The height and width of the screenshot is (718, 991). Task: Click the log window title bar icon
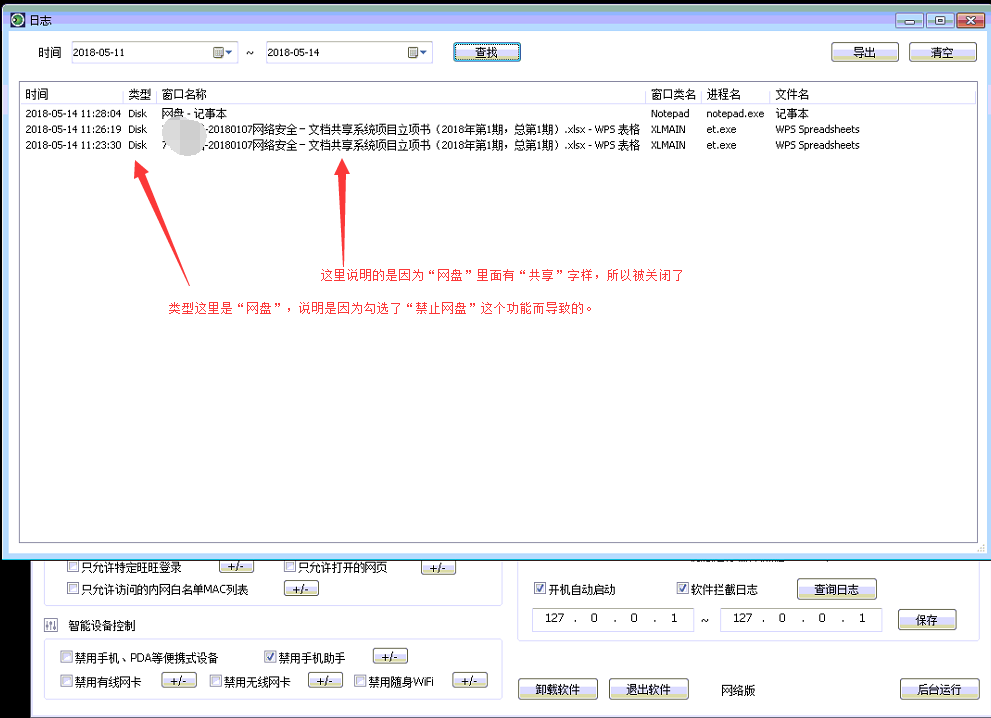pos(17,20)
